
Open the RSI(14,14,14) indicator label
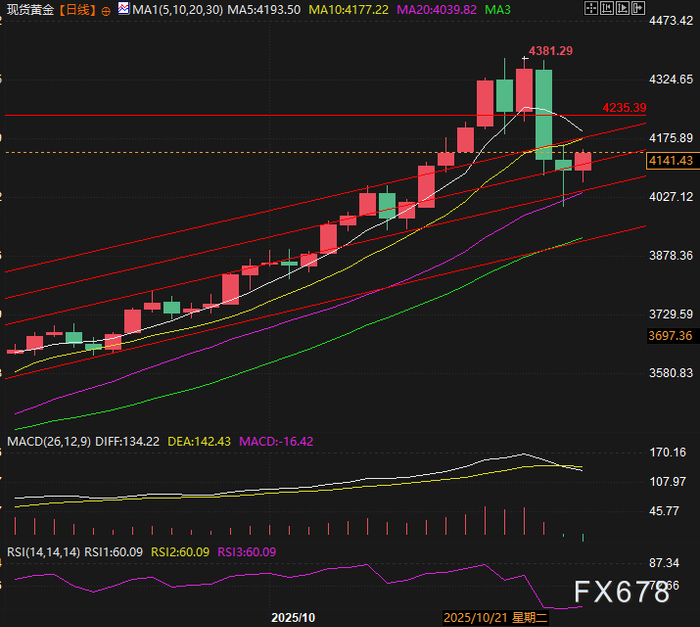(43, 552)
